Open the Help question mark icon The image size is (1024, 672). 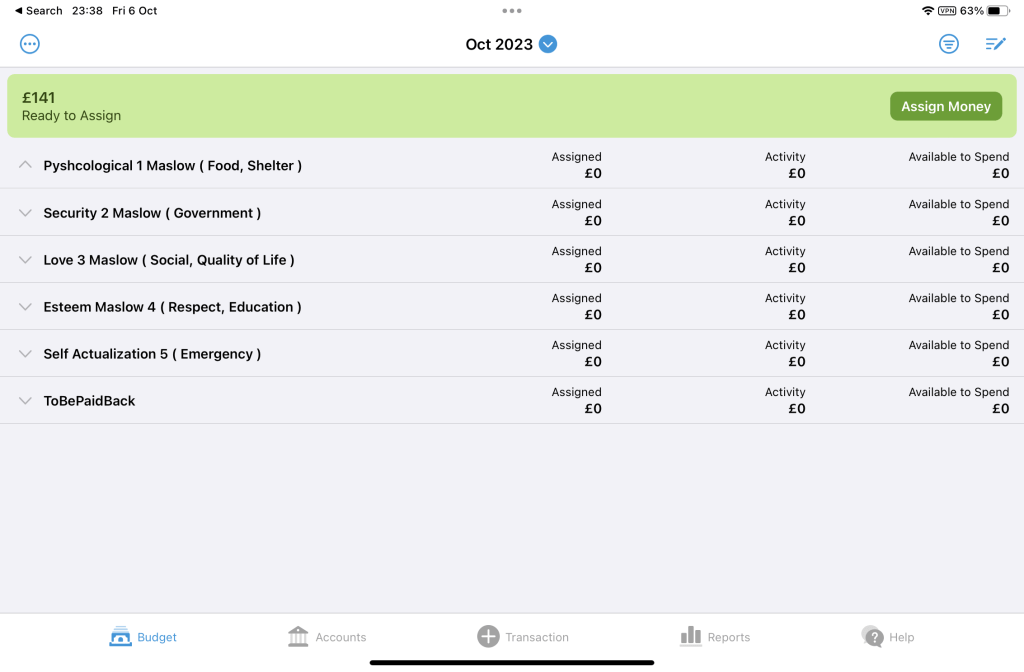click(872, 637)
